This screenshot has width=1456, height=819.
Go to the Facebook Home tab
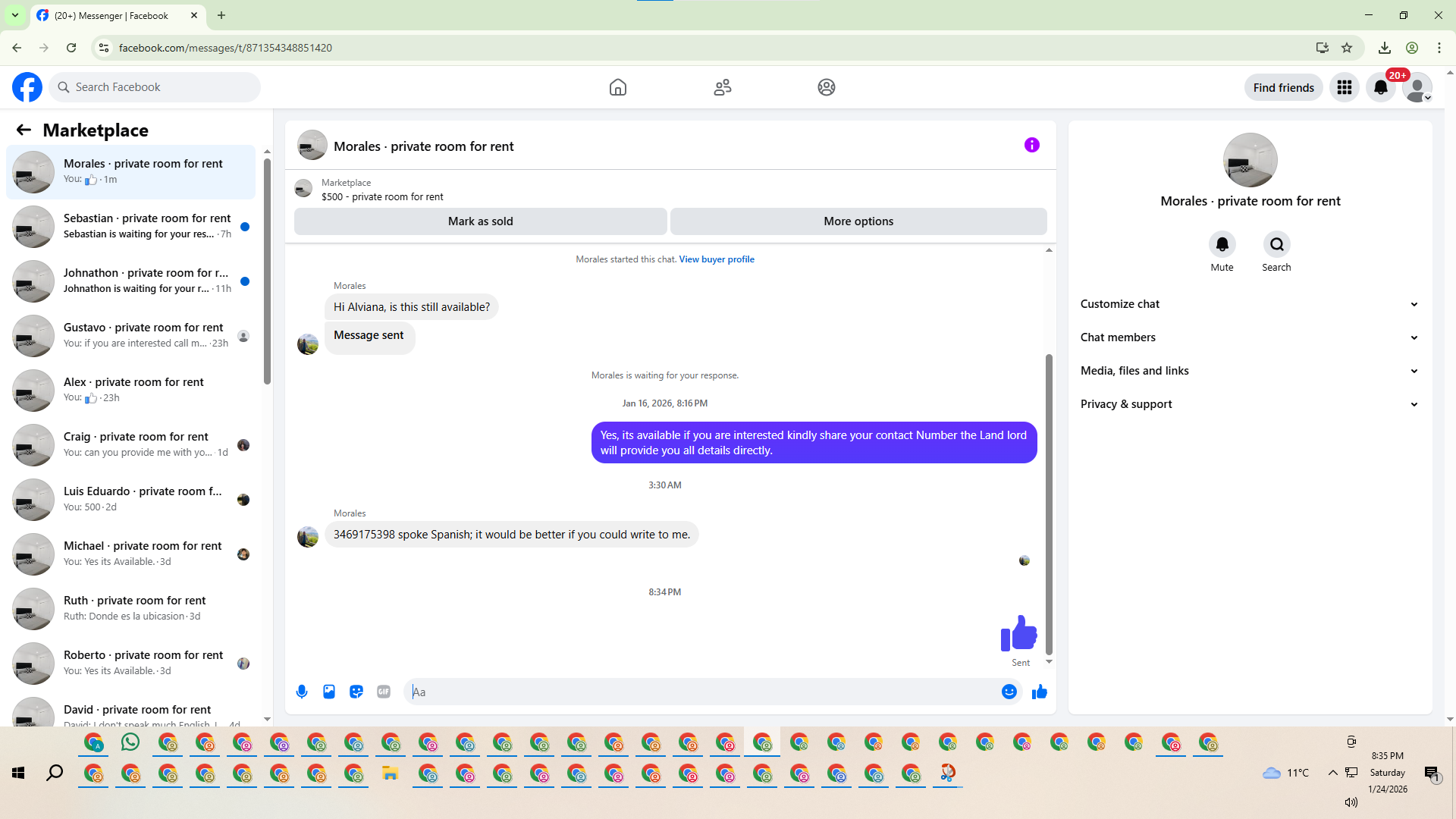618,88
